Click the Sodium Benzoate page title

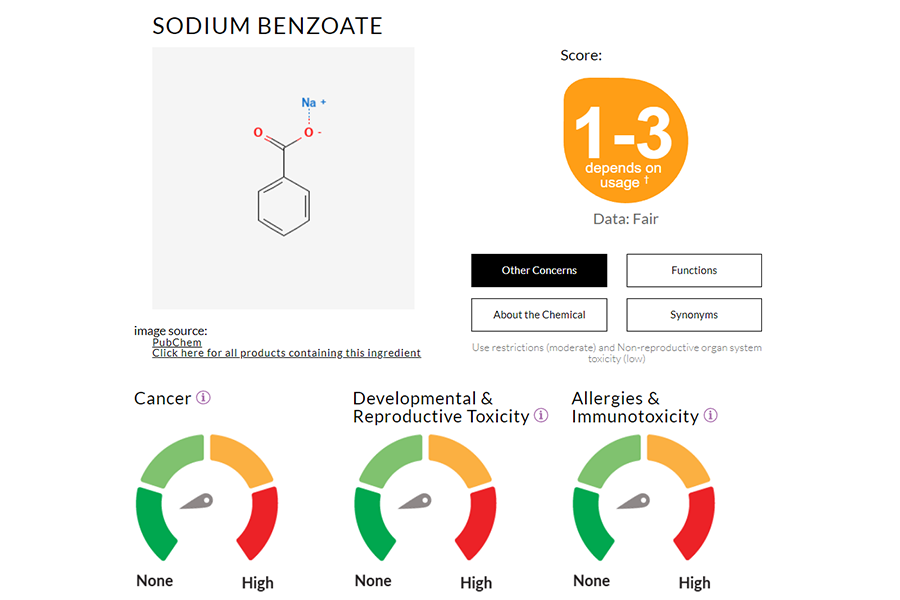[267, 26]
